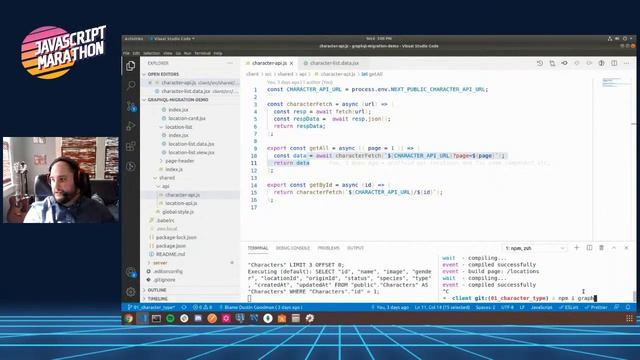Click the compare changes icon in editor toolbar
640x360 pixels.
(552, 63)
